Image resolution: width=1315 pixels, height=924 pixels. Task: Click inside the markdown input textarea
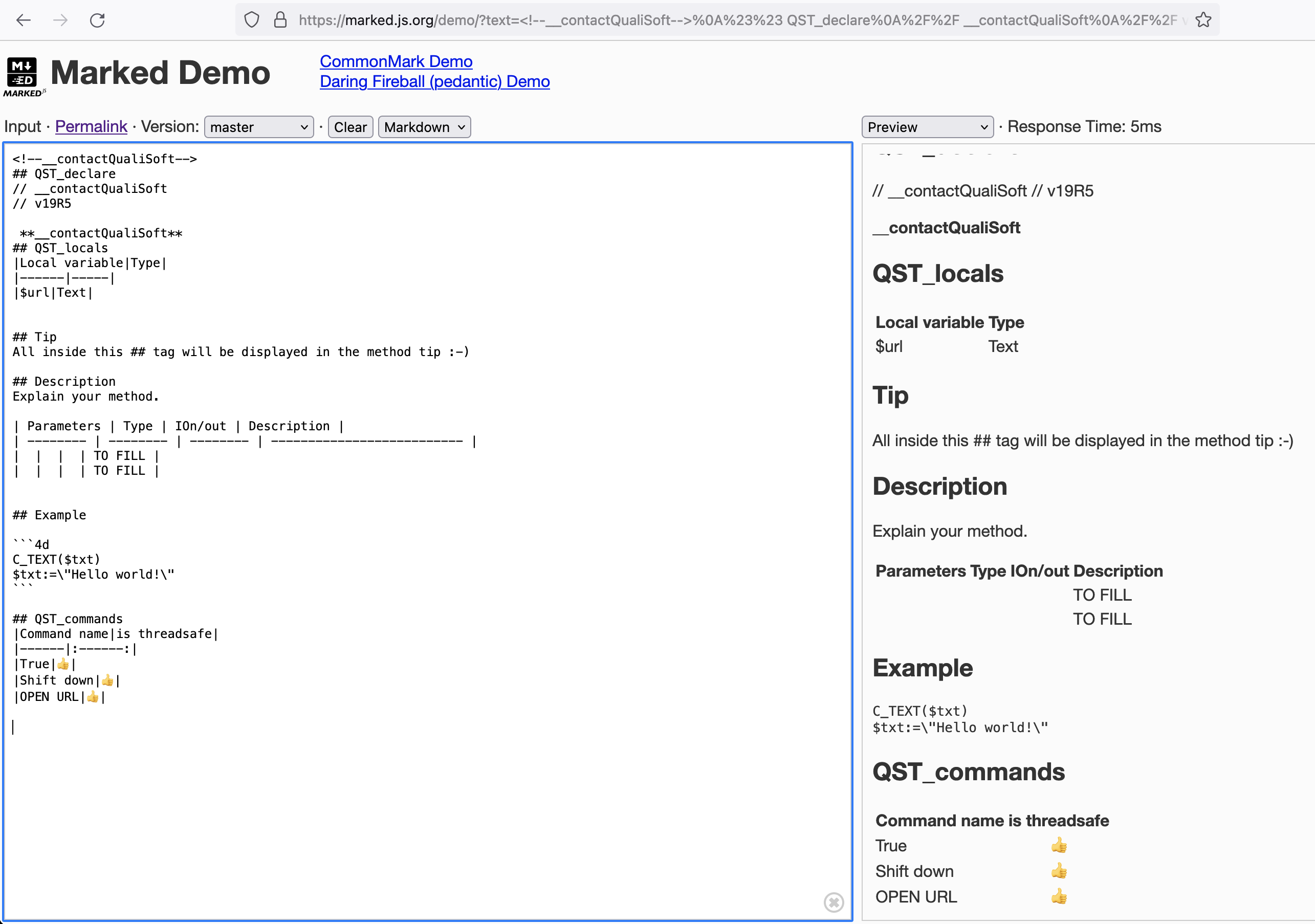pos(427,802)
